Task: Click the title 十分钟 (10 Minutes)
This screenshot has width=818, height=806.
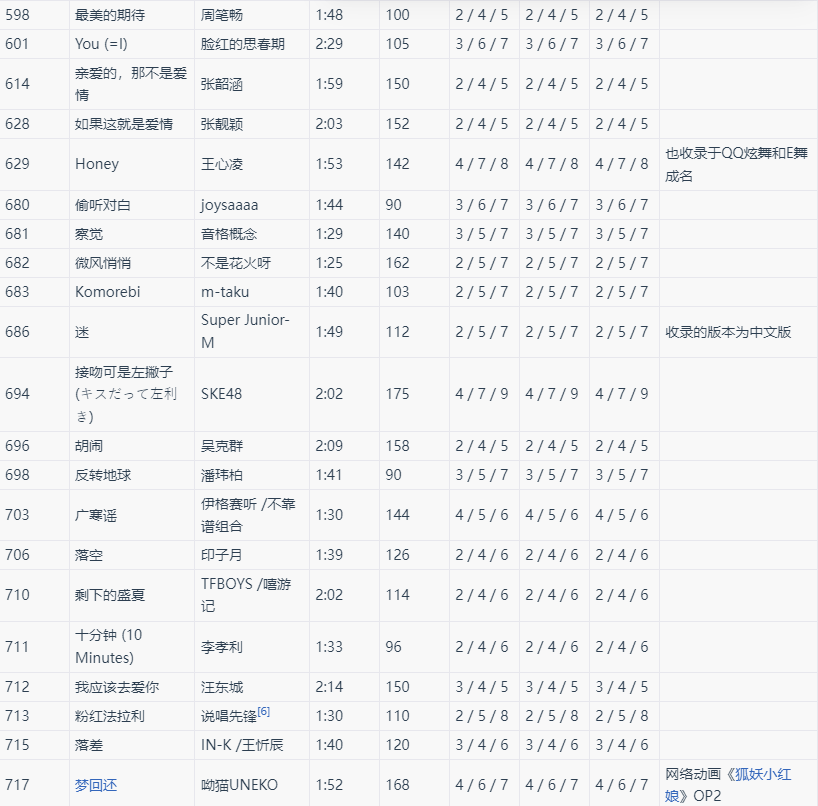Action: point(109,646)
